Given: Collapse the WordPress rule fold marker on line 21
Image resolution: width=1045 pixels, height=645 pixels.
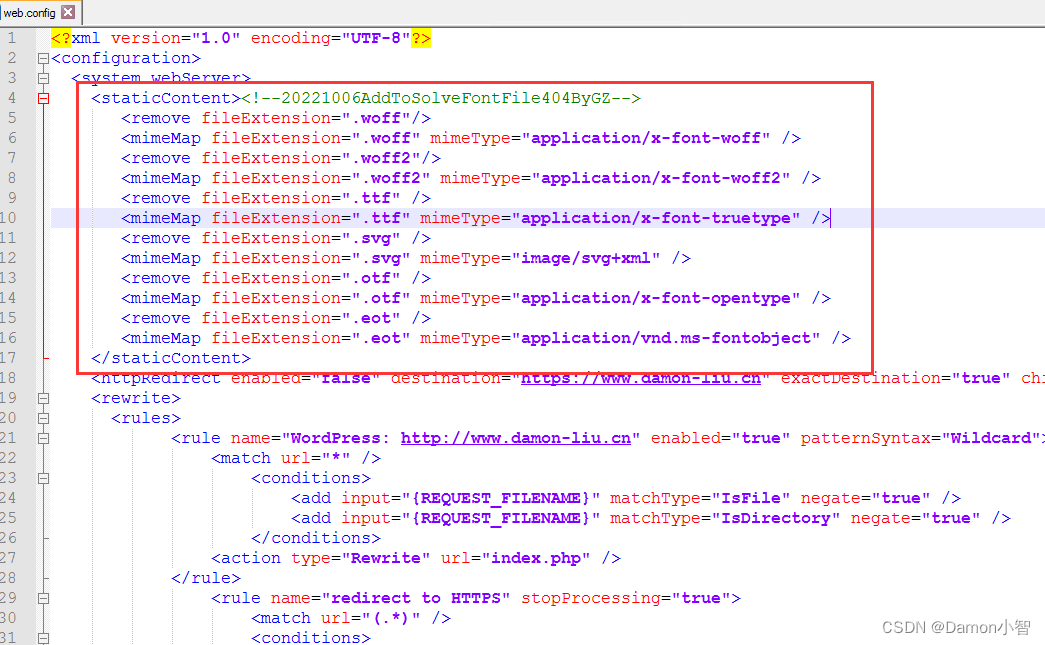Looking at the screenshot, I should point(43,438).
